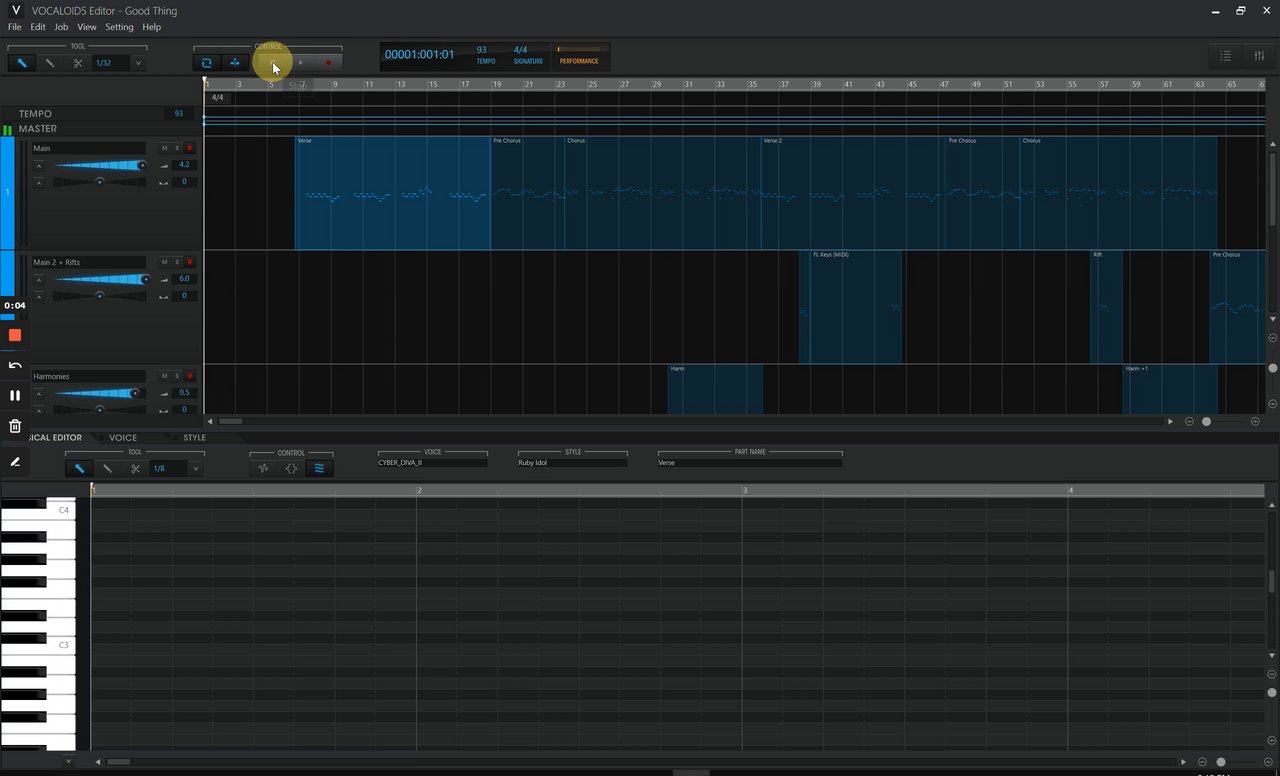This screenshot has width=1280, height=776.
Task: Click the Main volume value 4.2
Action: point(184,165)
